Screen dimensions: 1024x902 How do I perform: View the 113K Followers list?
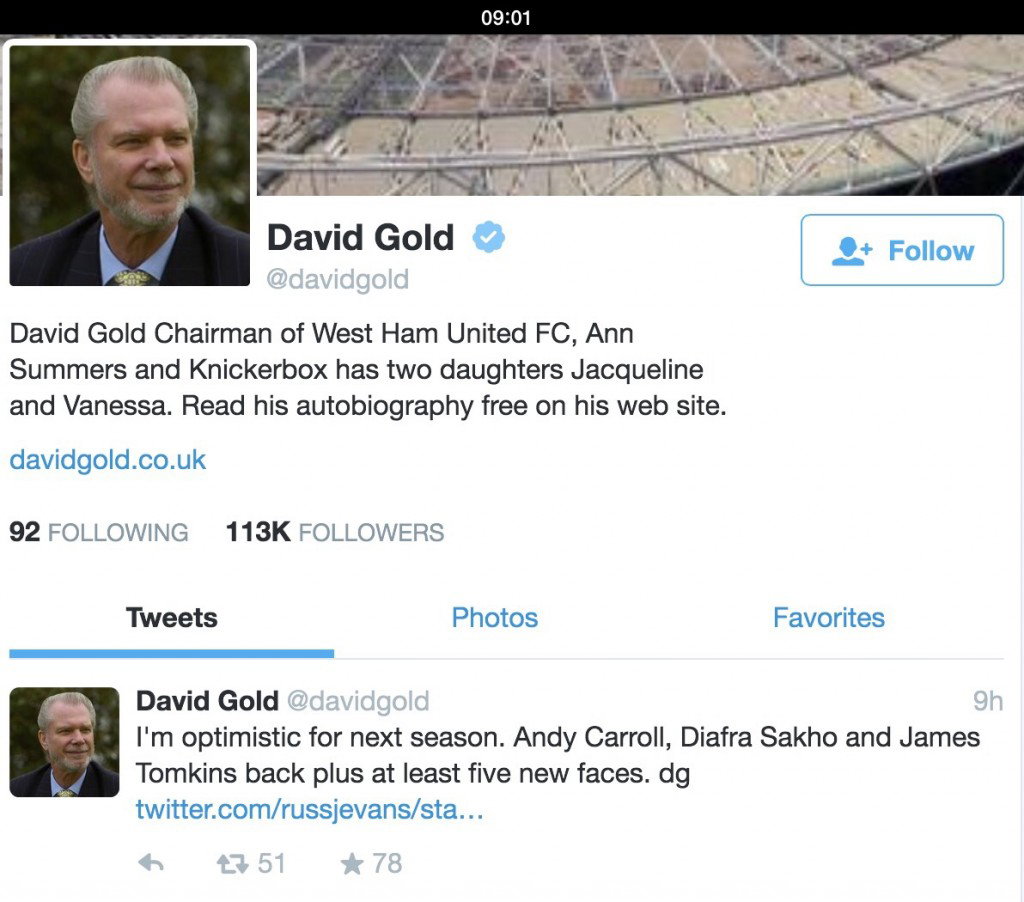[335, 532]
